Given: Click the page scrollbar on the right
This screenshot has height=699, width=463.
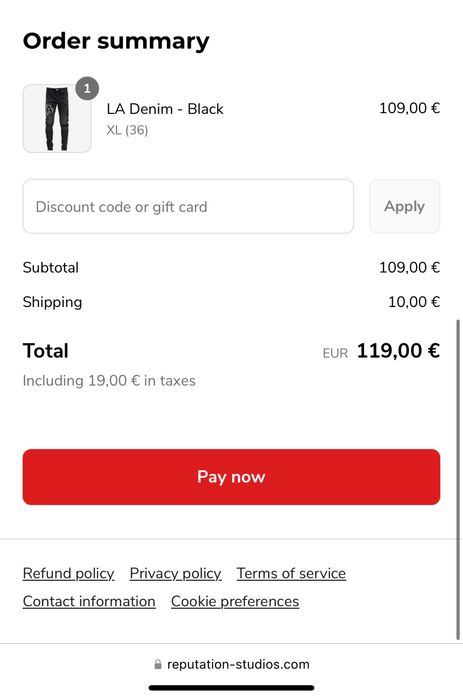Looking at the screenshot, I should tap(458, 480).
